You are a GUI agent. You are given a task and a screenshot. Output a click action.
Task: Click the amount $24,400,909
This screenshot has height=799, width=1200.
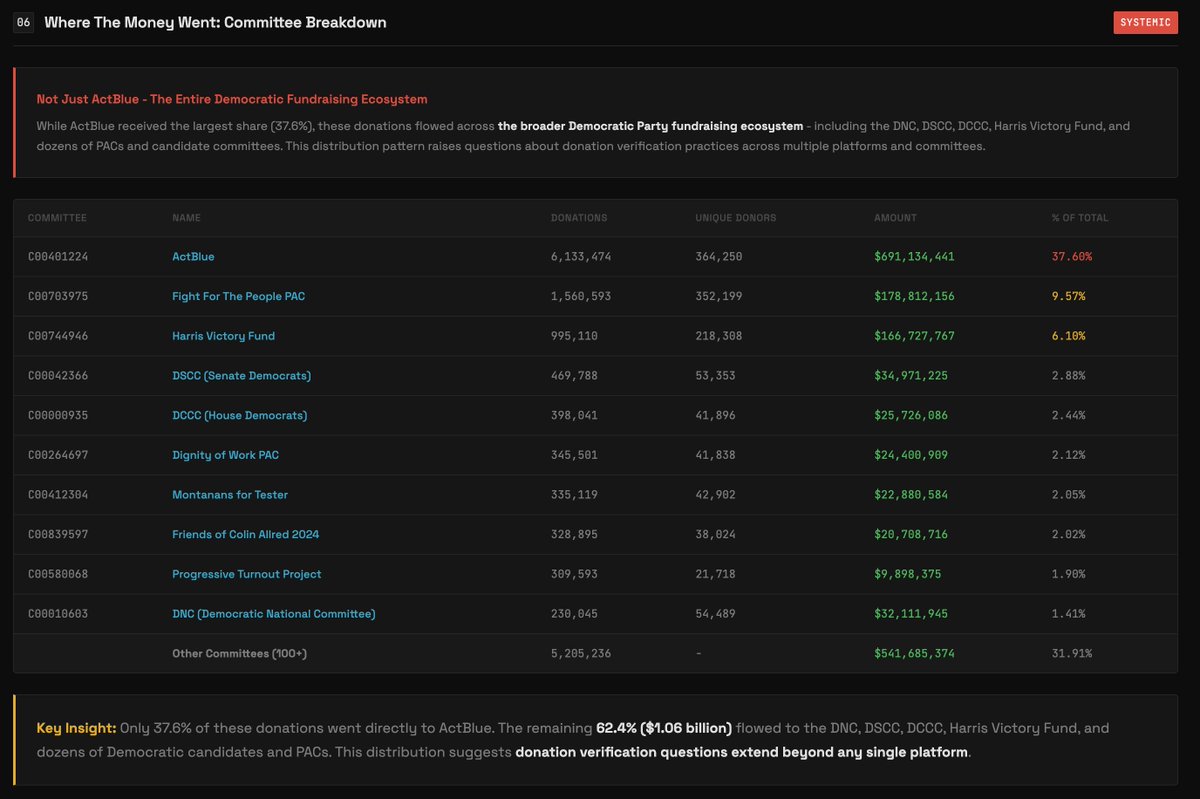coord(911,455)
